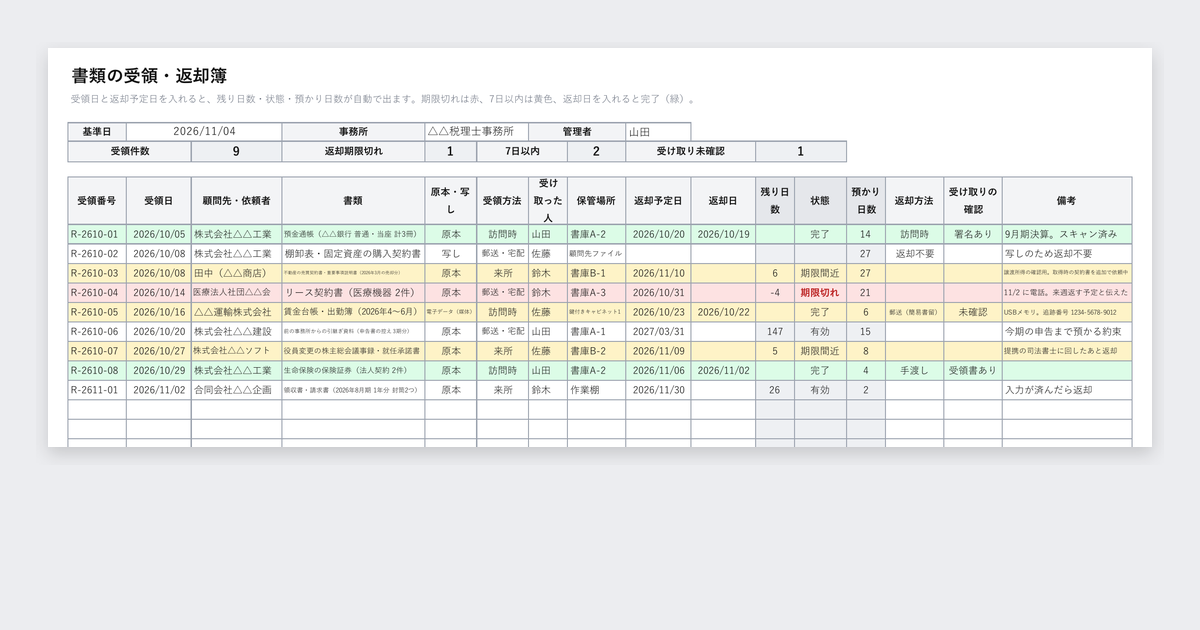Select the received date 2026/10/27
This screenshot has width=1200, height=630.
point(159,351)
